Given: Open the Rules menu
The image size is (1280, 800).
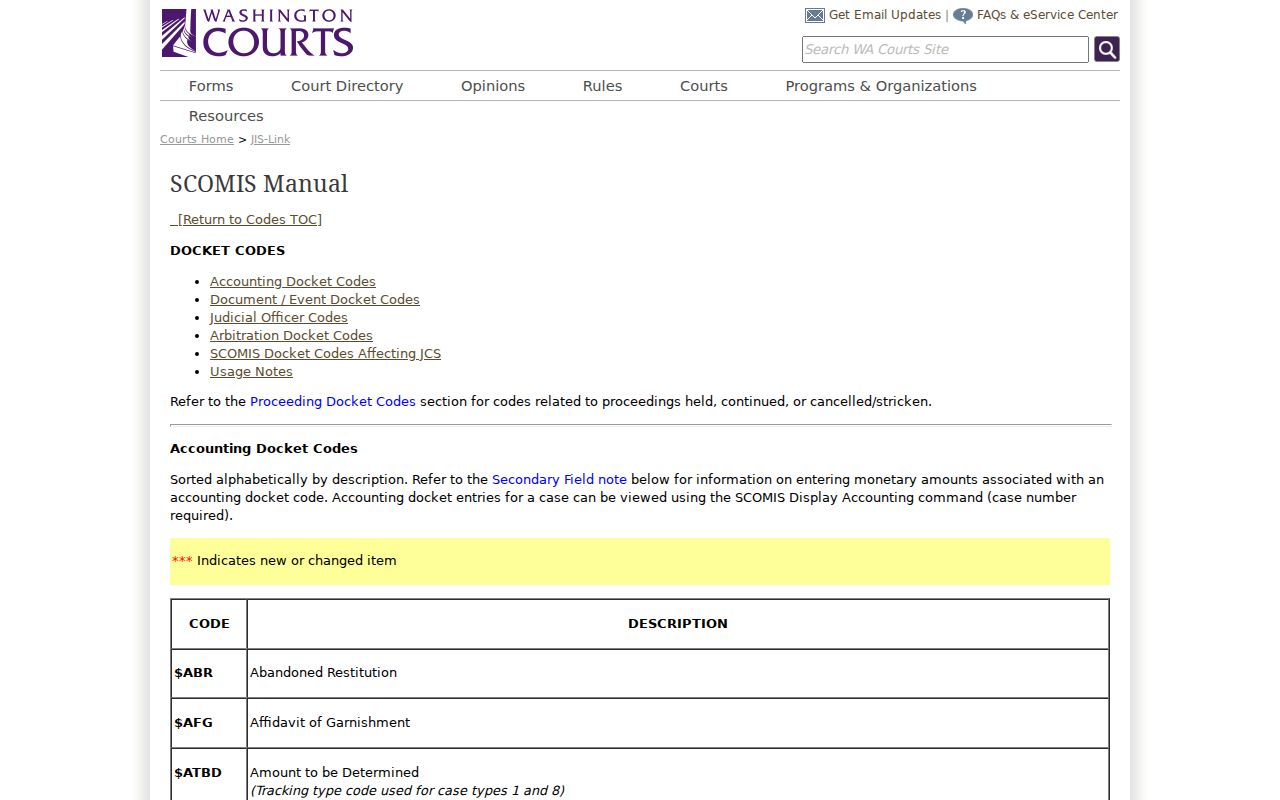Looking at the screenshot, I should tap(603, 86).
